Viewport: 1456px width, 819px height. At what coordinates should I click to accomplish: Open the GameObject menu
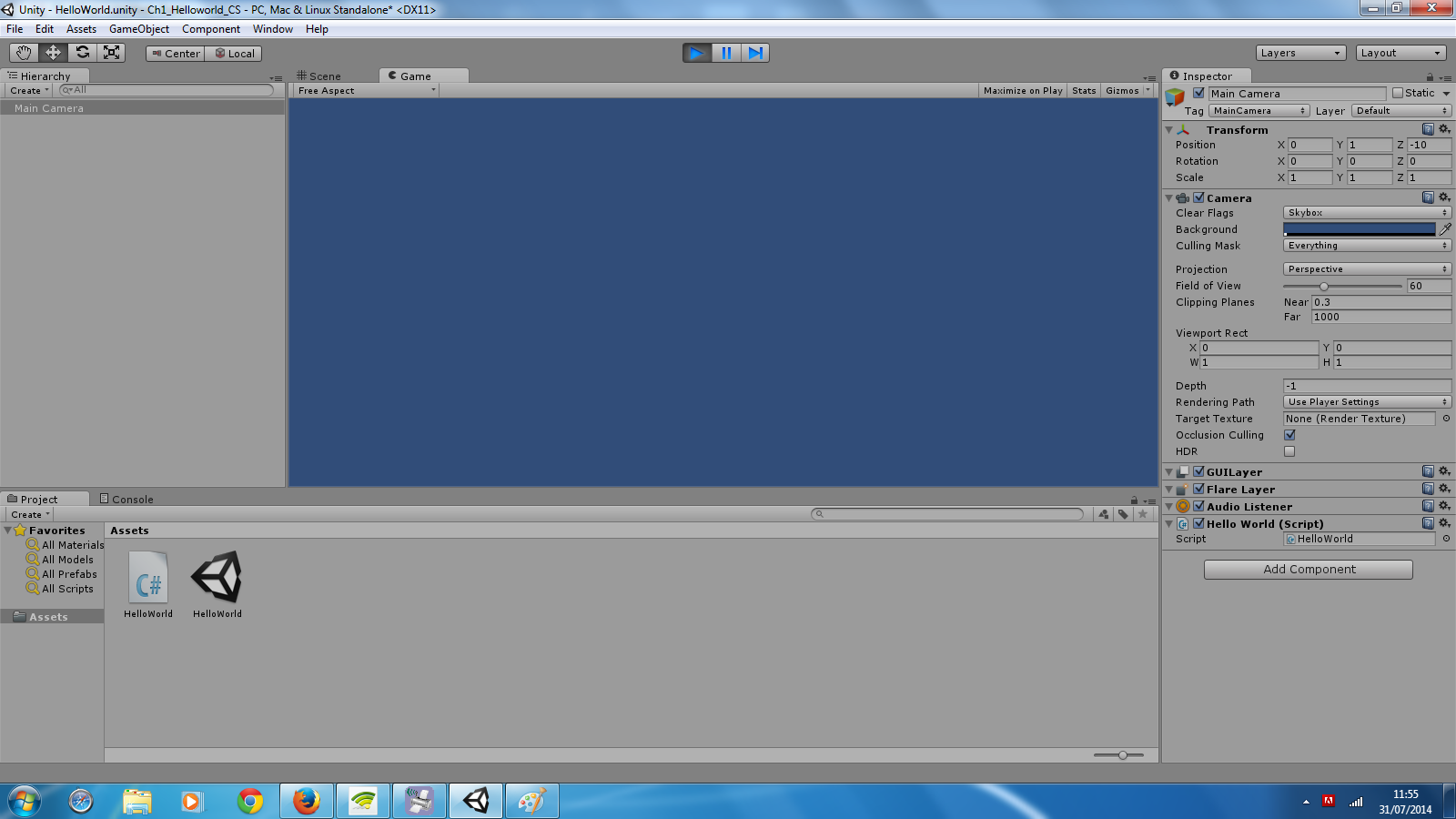139,29
